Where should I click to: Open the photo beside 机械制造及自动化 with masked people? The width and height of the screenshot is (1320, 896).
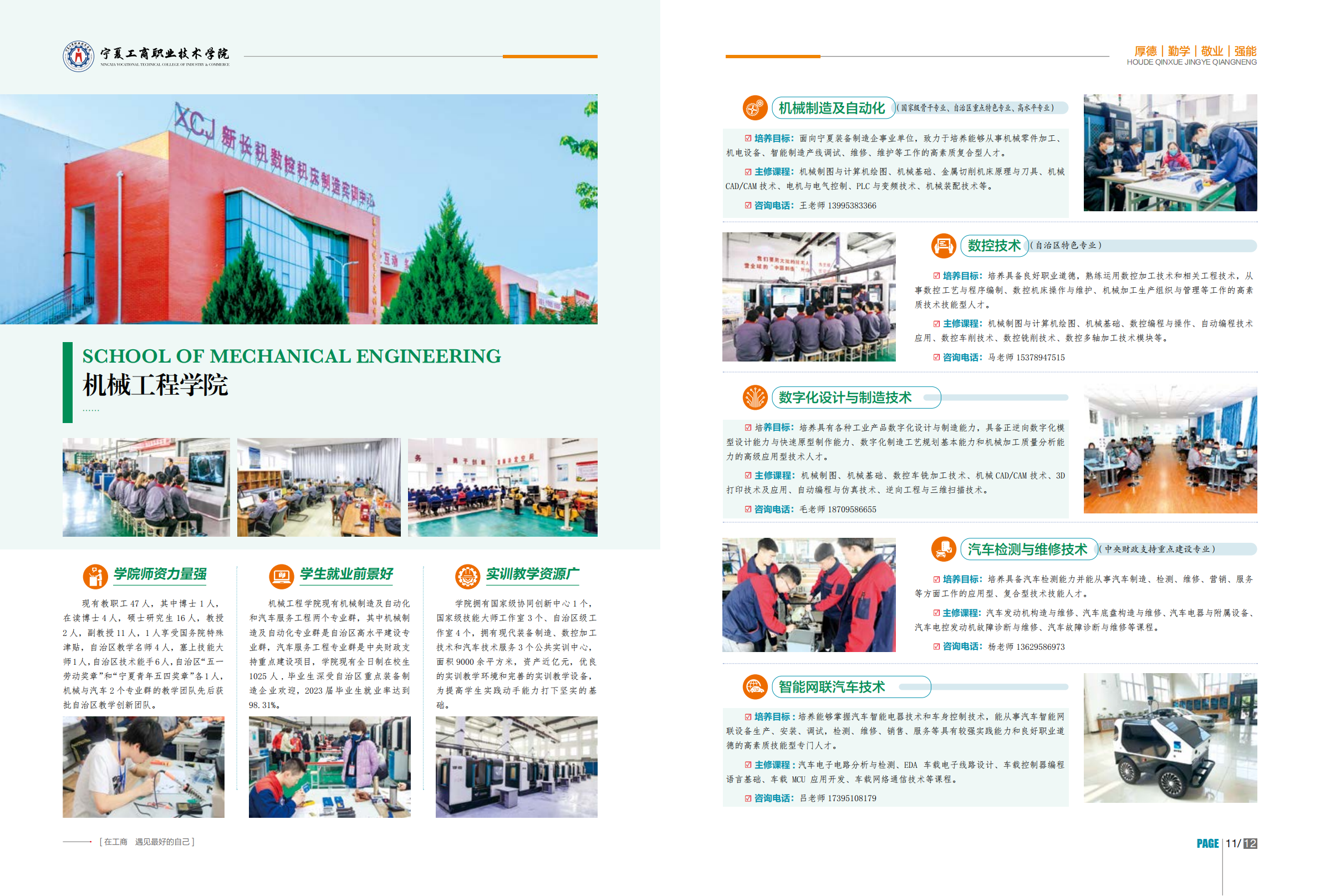1170,153
